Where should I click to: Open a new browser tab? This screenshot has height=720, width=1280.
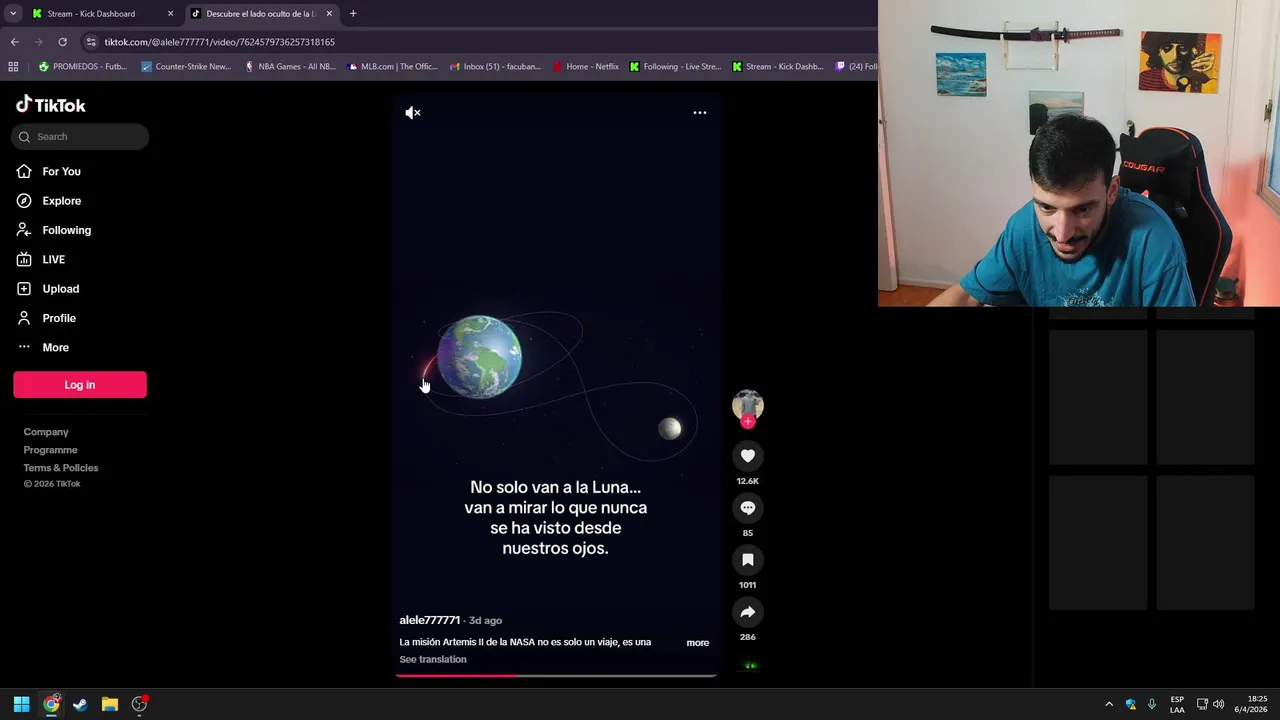[353, 14]
